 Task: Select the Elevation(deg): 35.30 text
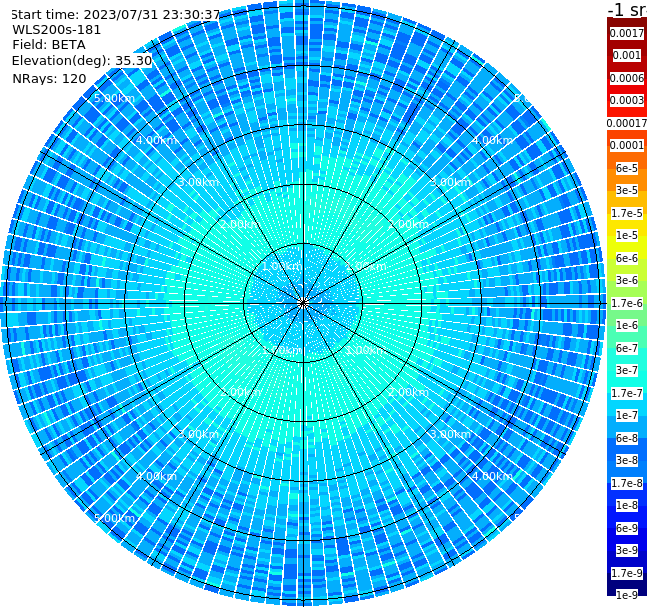point(82,61)
